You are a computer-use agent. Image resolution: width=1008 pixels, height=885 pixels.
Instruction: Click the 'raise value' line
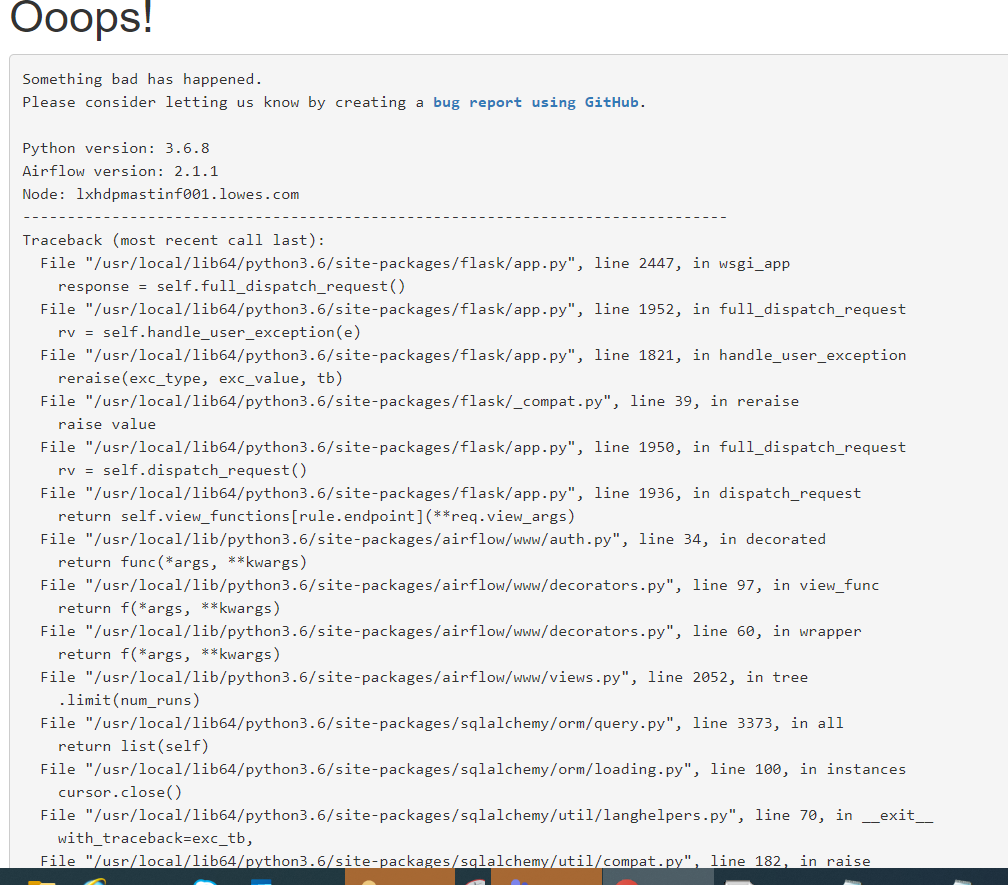107,424
